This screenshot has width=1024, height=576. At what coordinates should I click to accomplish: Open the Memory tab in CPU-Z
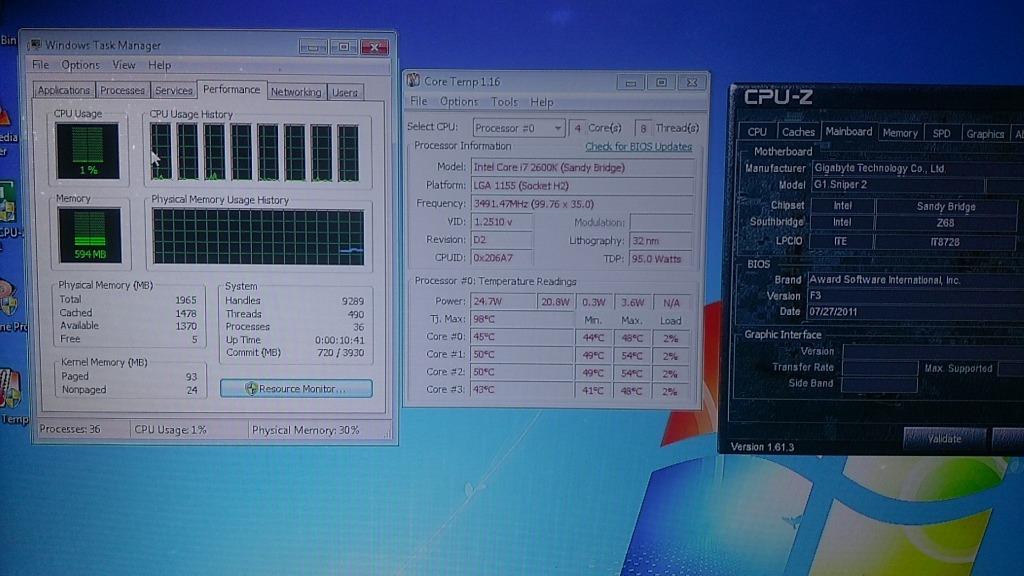tap(899, 132)
